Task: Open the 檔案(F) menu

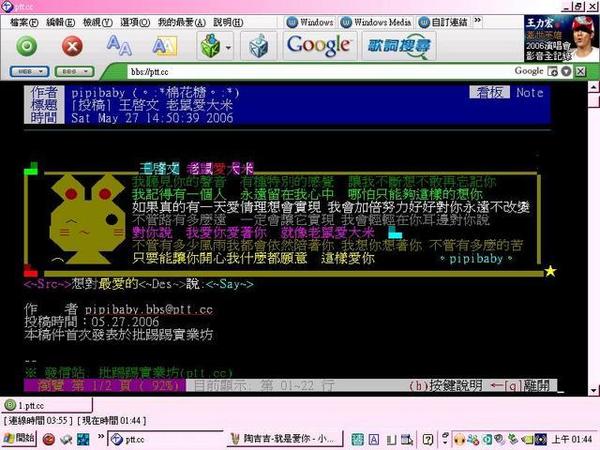Action: point(24,23)
